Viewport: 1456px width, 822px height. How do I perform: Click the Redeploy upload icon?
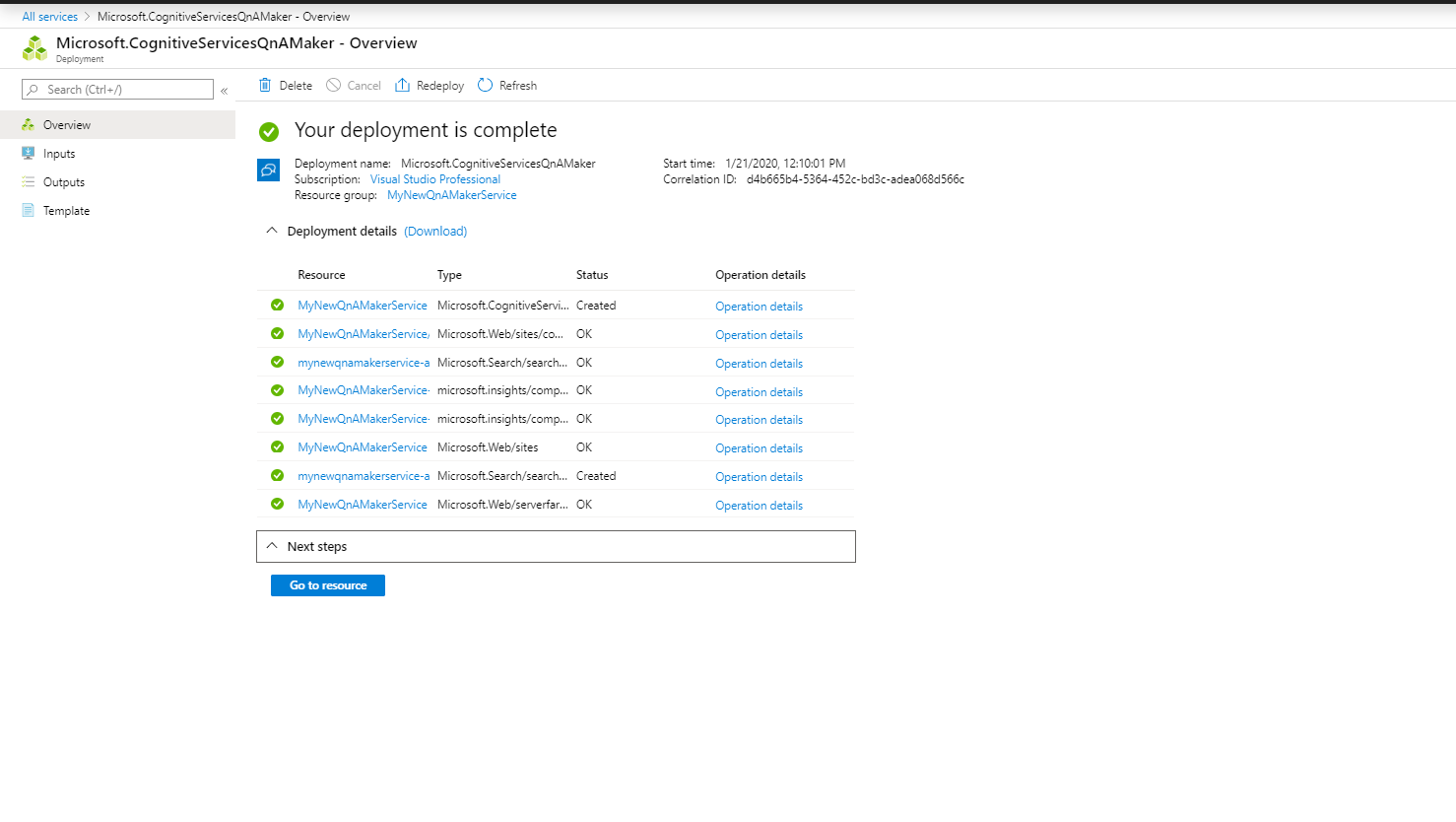402,85
